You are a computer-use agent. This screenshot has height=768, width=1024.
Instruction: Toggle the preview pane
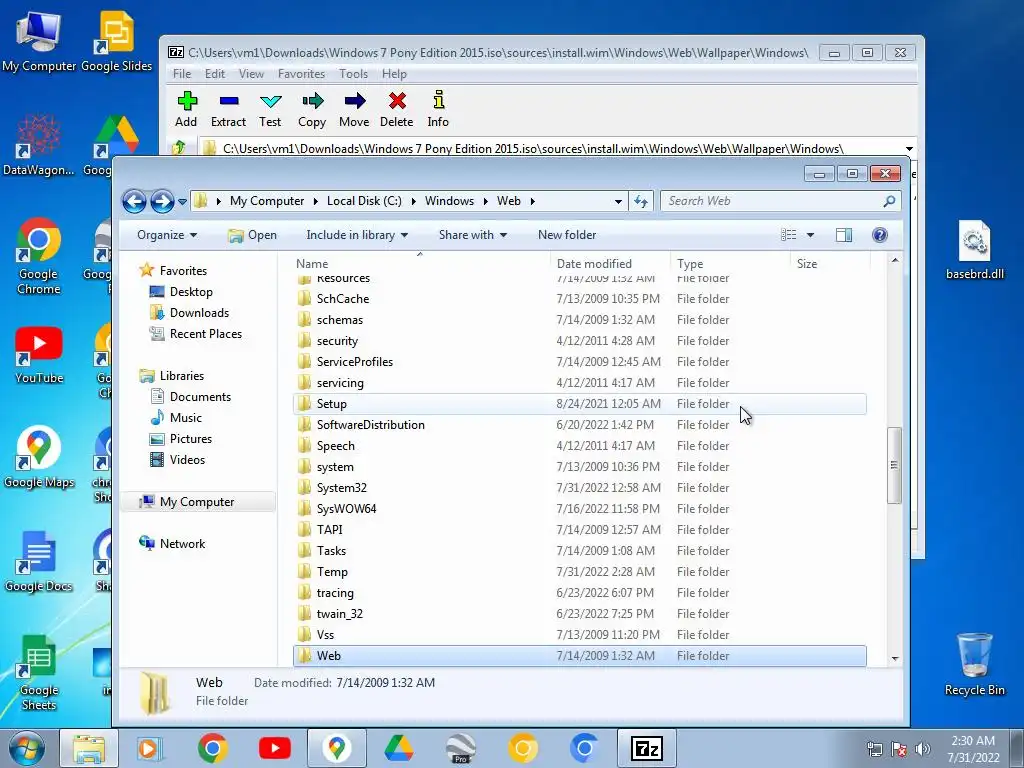[x=844, y=235]
